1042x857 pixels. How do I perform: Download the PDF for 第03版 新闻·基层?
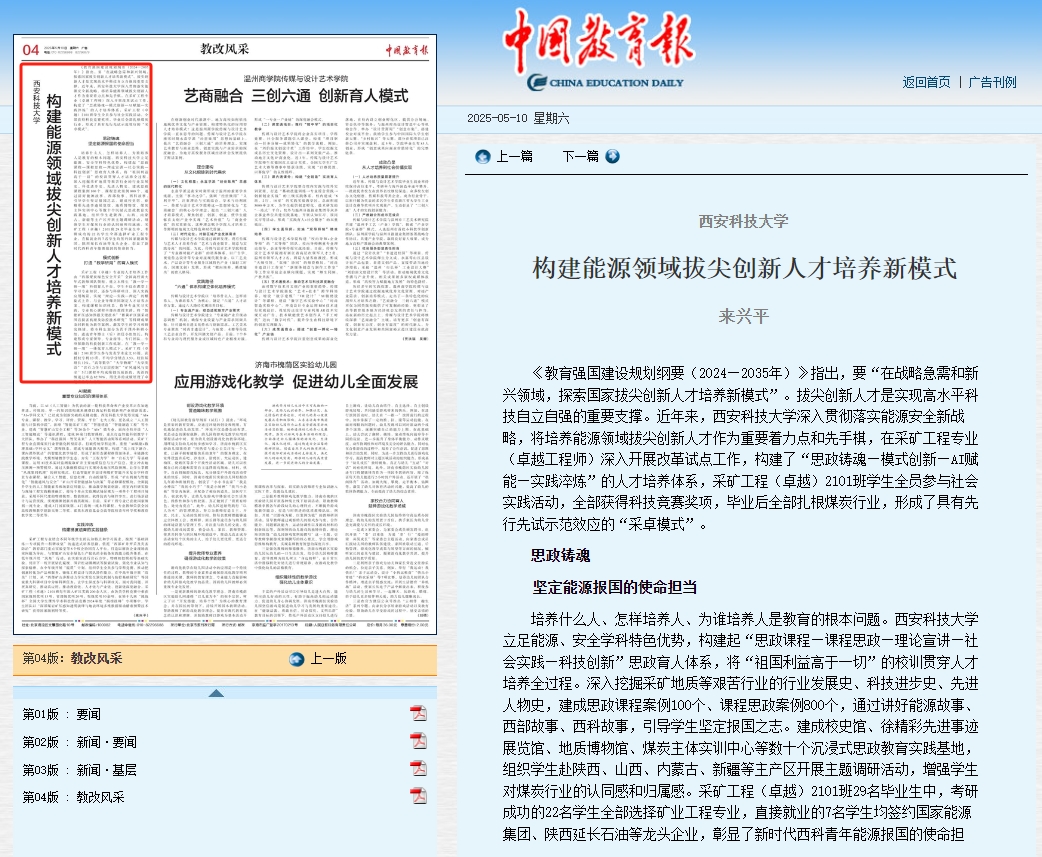click(418, 769)
